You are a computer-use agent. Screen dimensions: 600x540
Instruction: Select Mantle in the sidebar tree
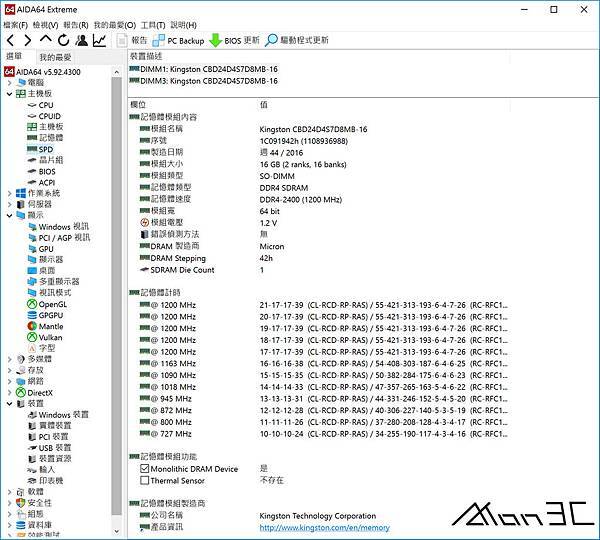[x=45, y=326]
